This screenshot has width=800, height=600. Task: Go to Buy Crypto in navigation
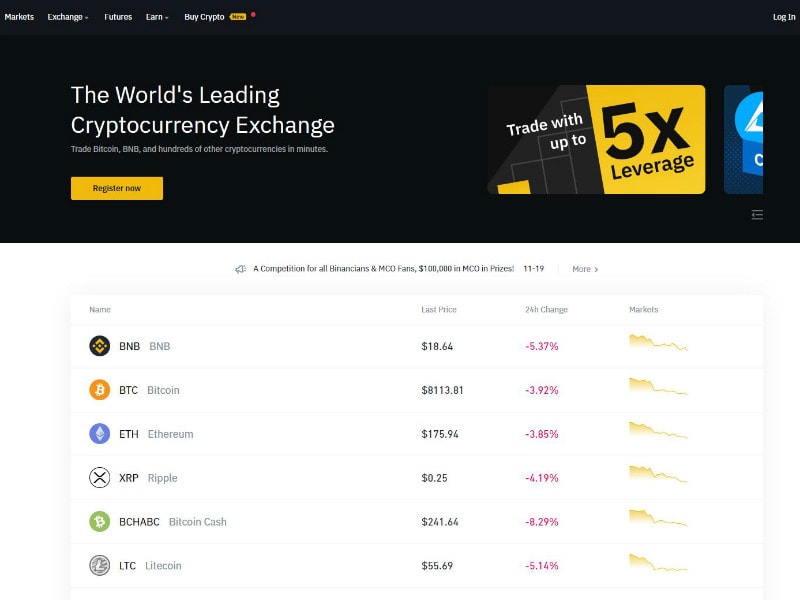[x=204, y=17]
